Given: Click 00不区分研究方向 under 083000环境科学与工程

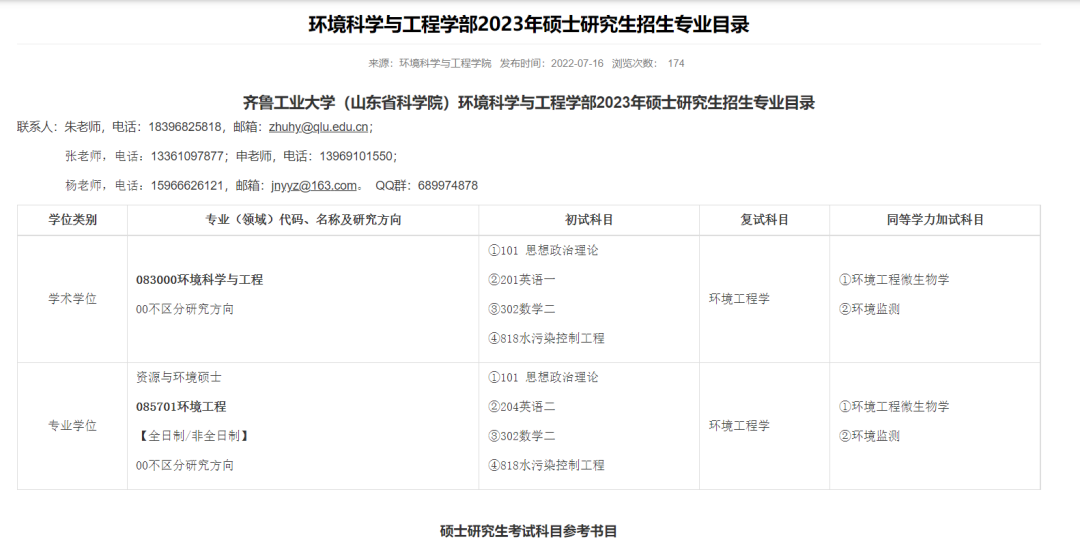Looking at the screenshot, I should coord(185,309).
